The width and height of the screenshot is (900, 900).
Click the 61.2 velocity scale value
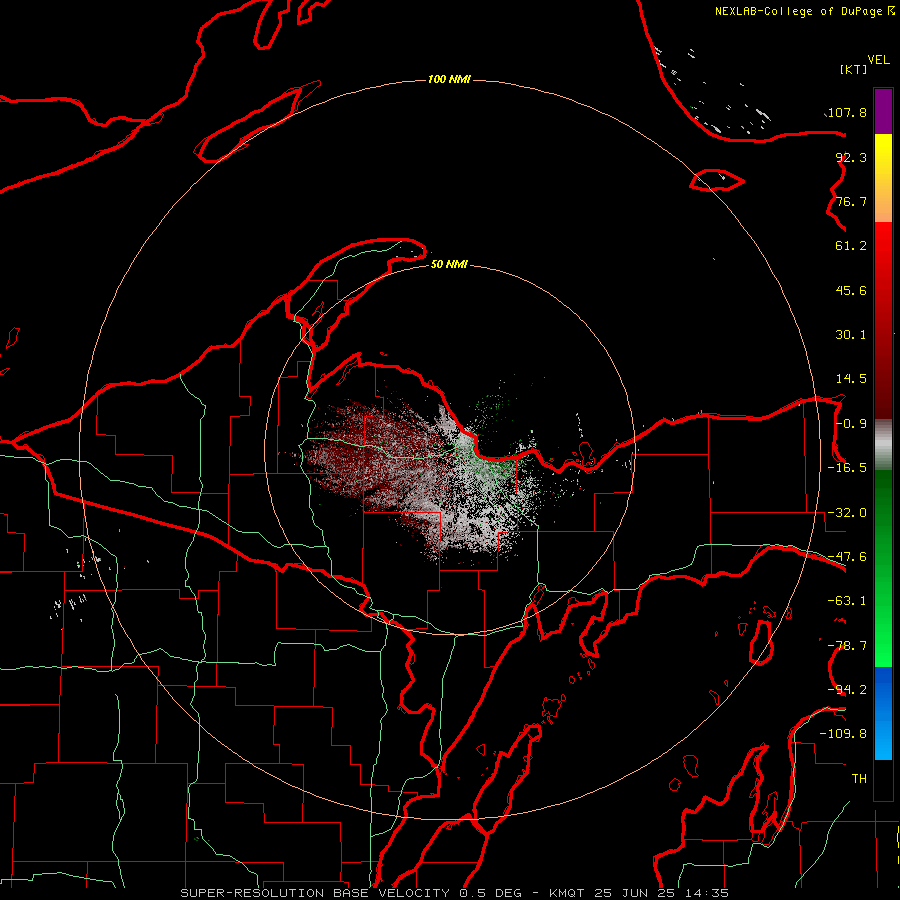pyautogui.click(x=851, y=246)
